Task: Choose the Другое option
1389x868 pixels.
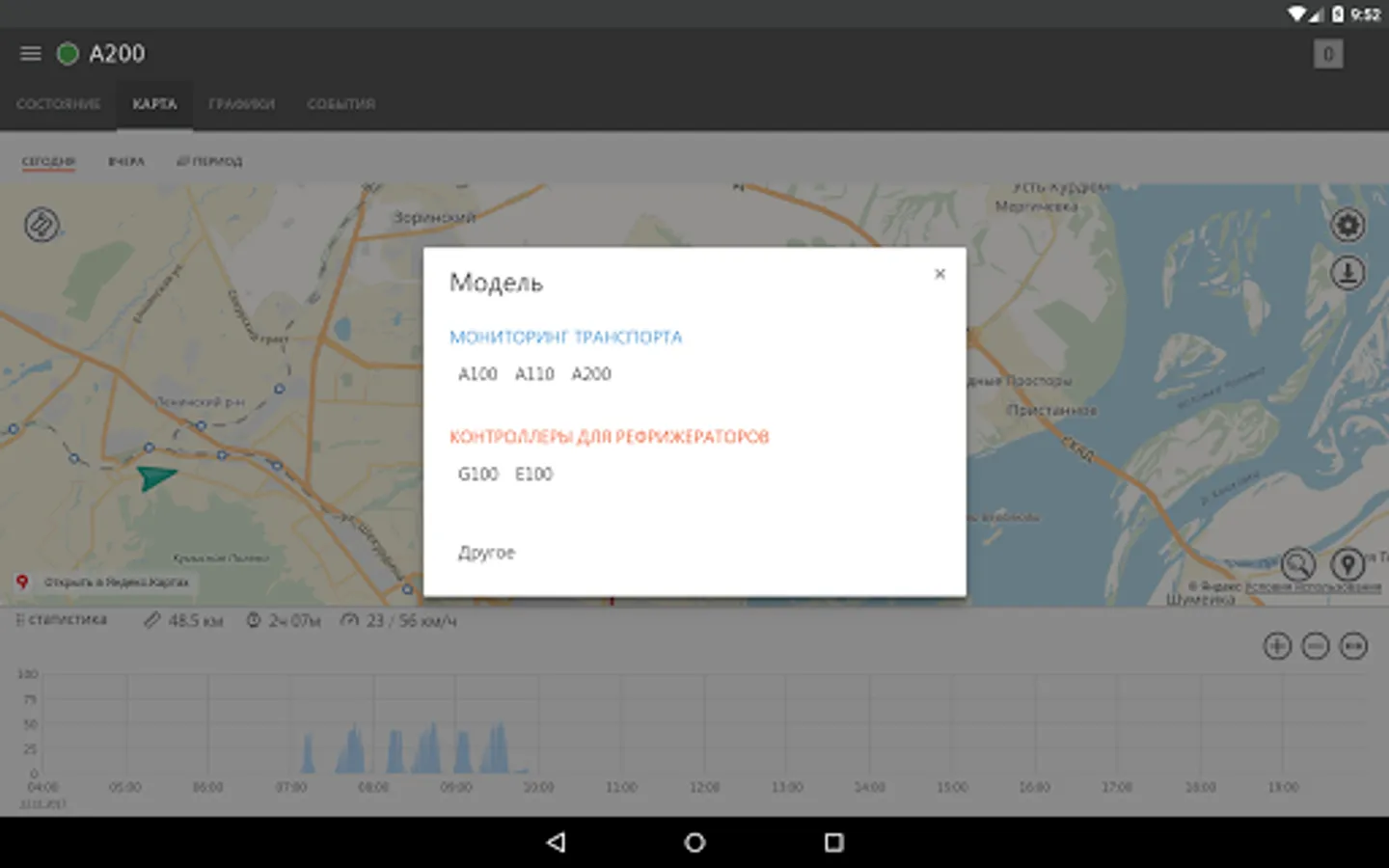Action: 486,553
